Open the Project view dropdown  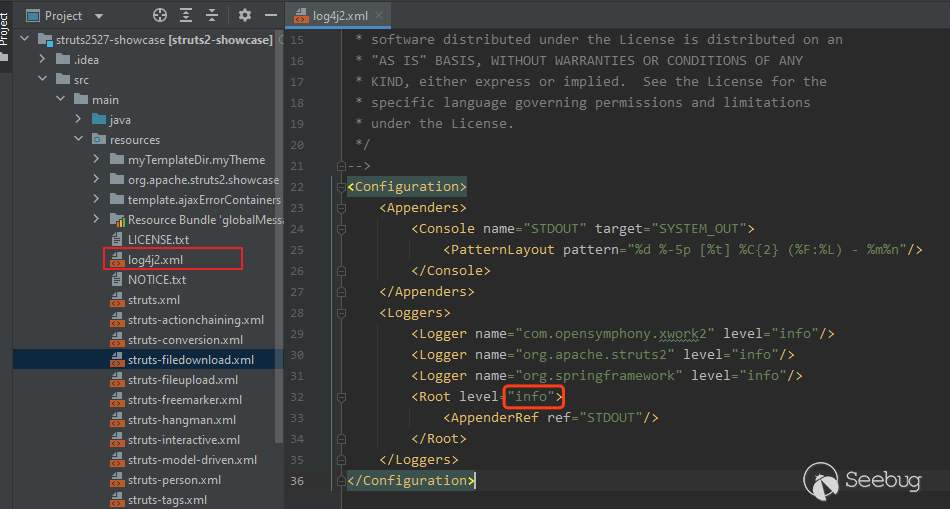(97, 16)
